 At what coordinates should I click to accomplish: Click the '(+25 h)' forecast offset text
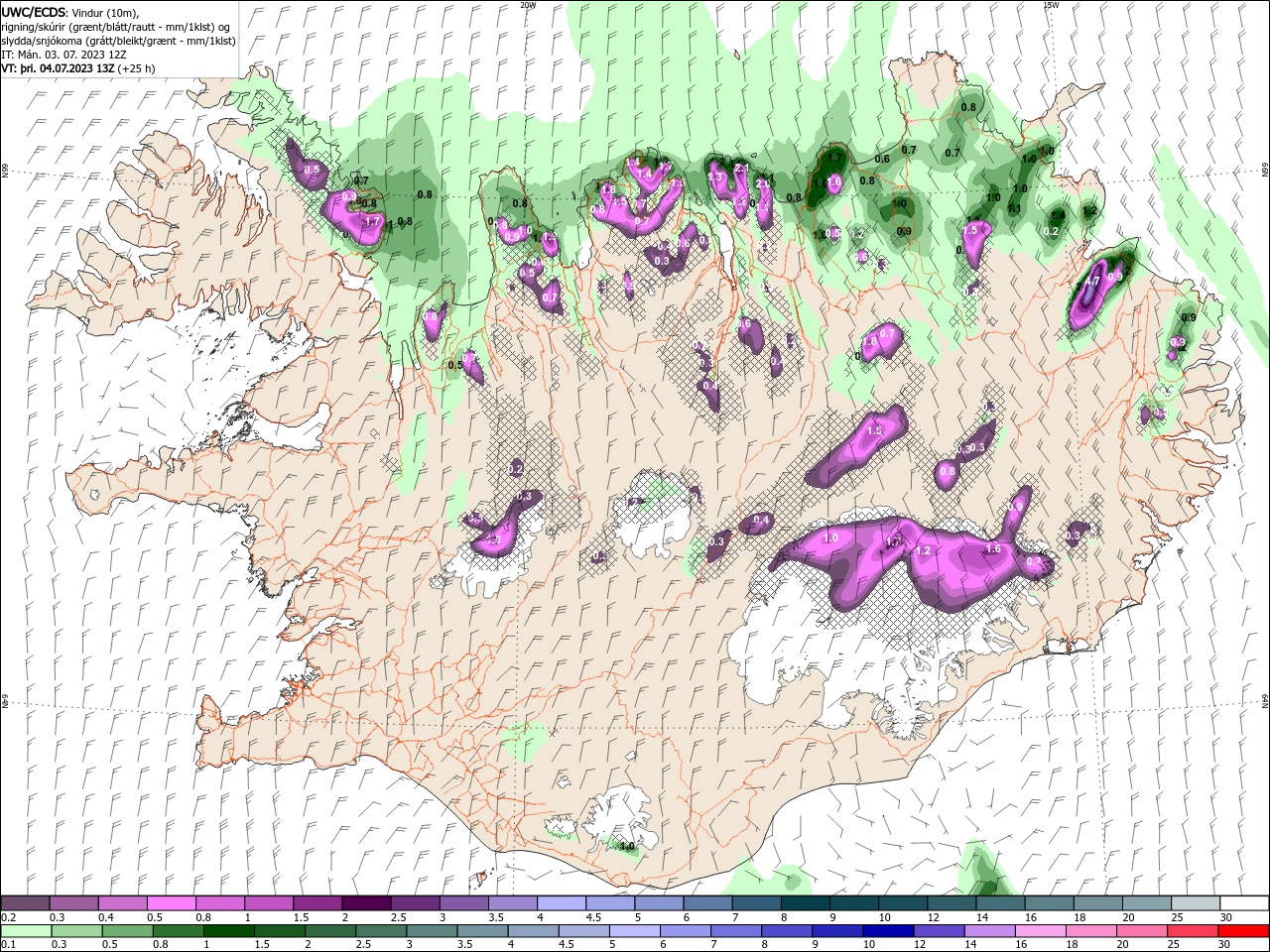coord(136,68)
